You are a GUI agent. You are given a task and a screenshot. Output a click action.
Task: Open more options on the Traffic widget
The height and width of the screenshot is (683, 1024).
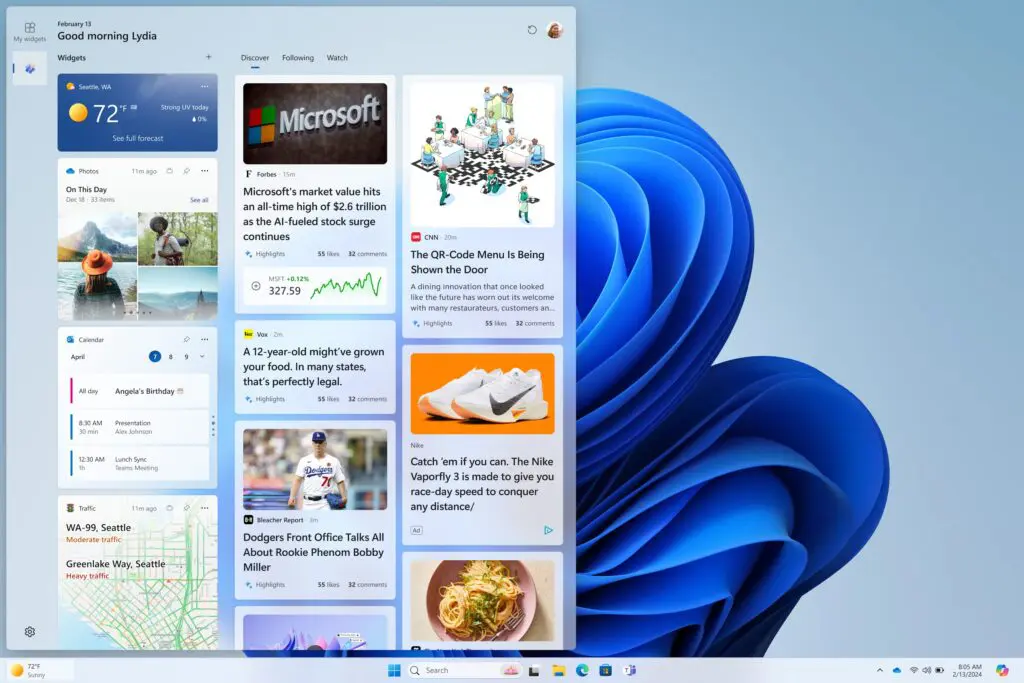pos(204,508)
